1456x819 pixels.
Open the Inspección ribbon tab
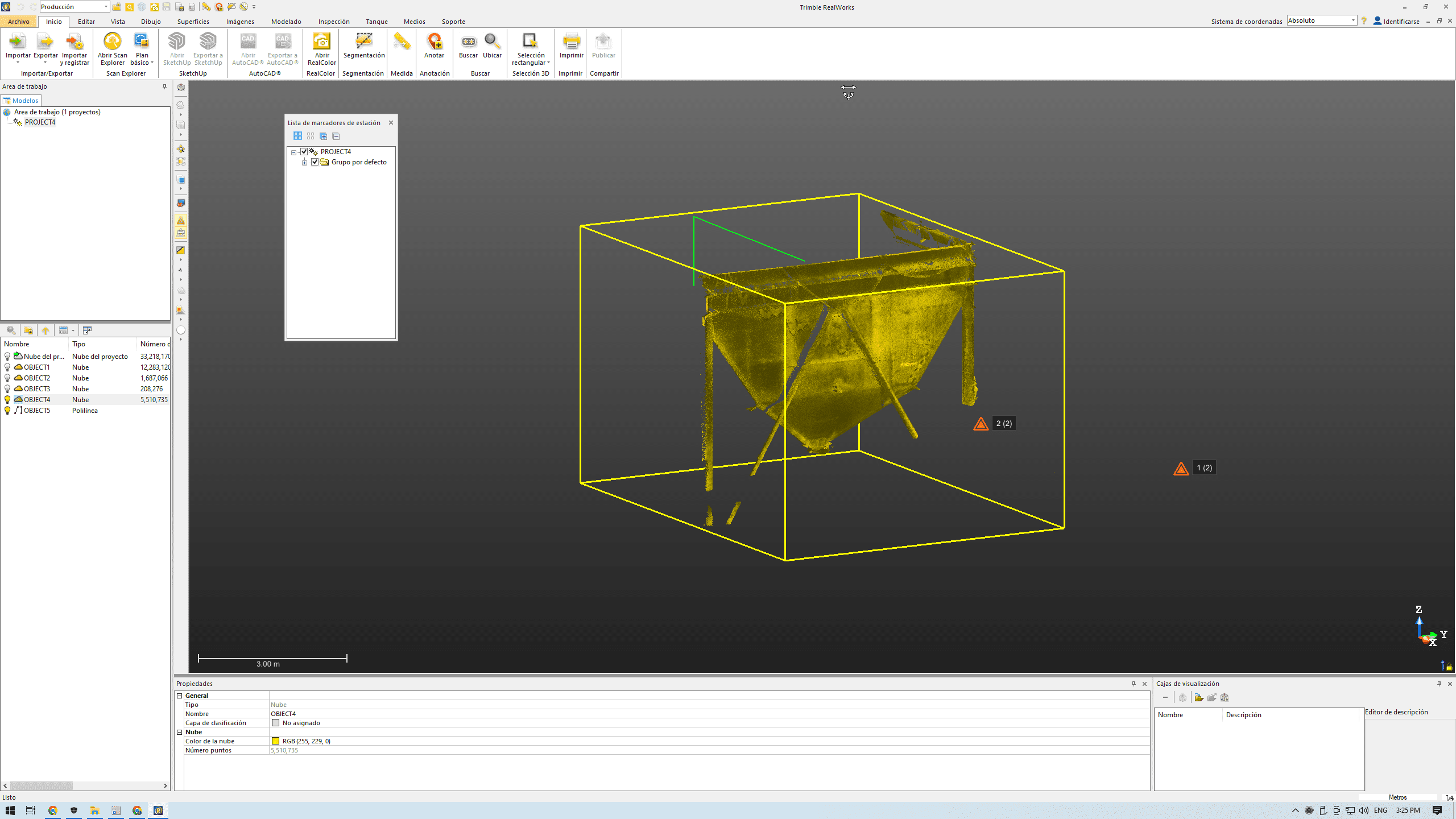point(334,22)
